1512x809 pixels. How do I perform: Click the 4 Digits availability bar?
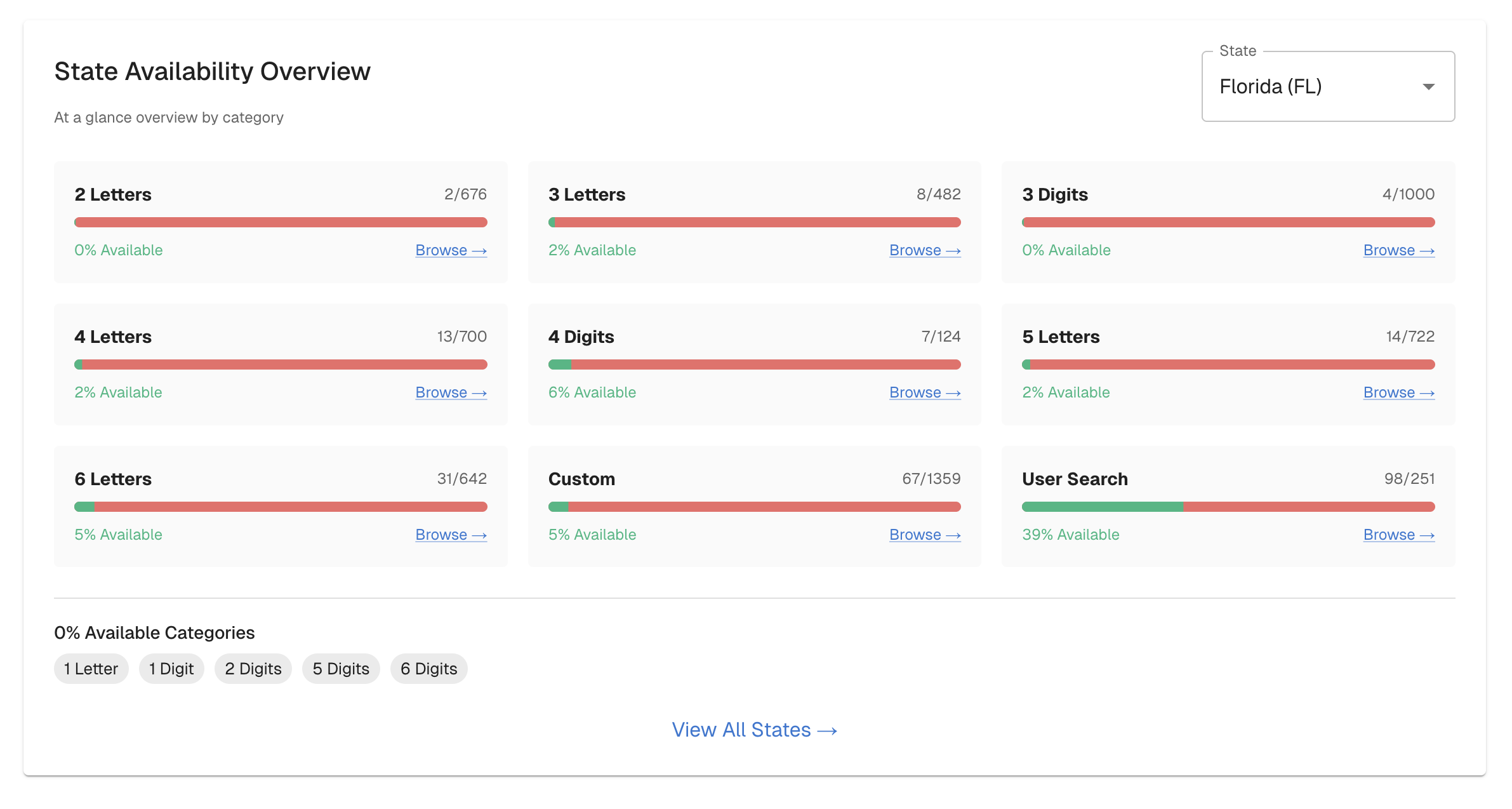point(754,364)
